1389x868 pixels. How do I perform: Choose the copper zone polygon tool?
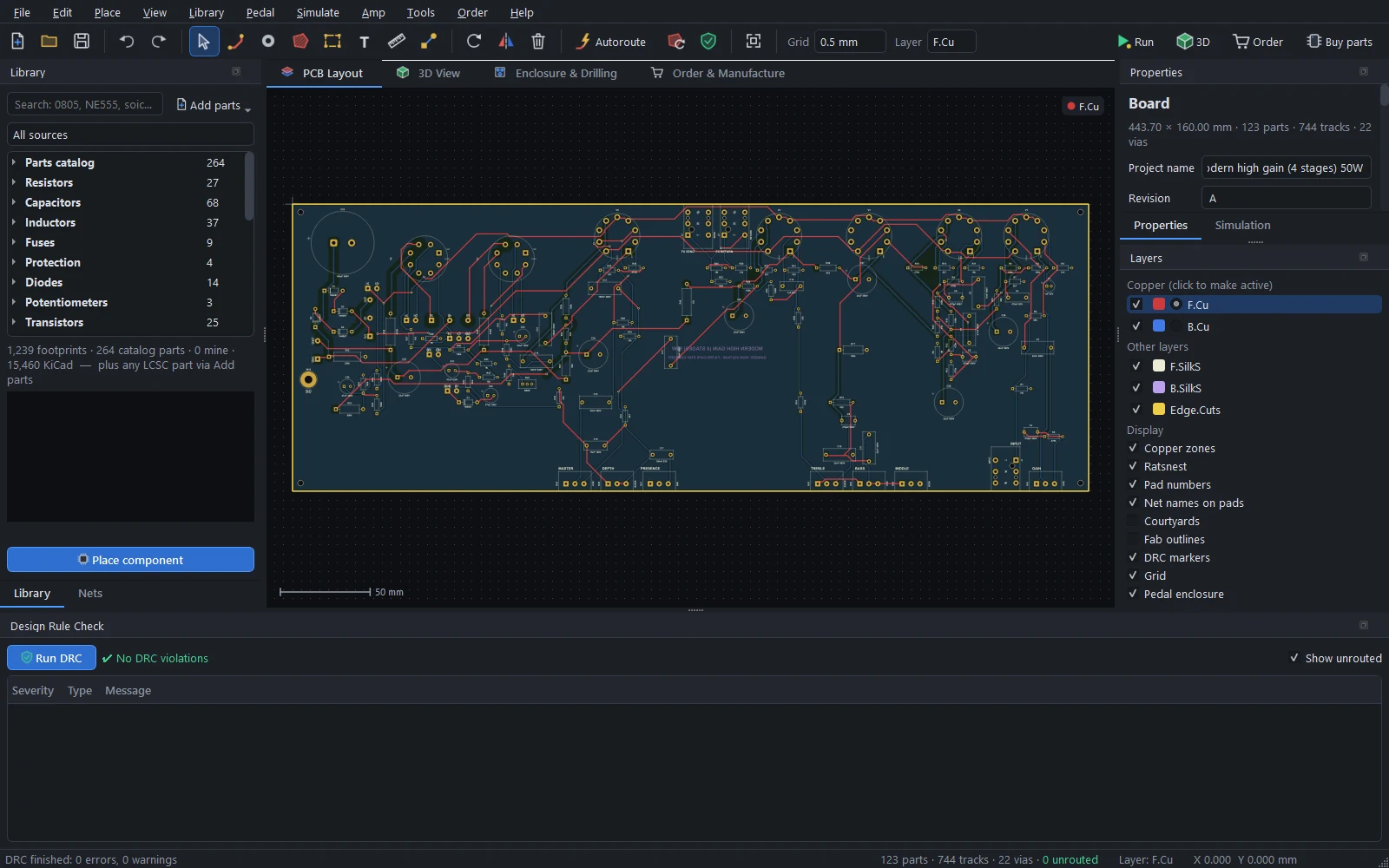point(300,41)
